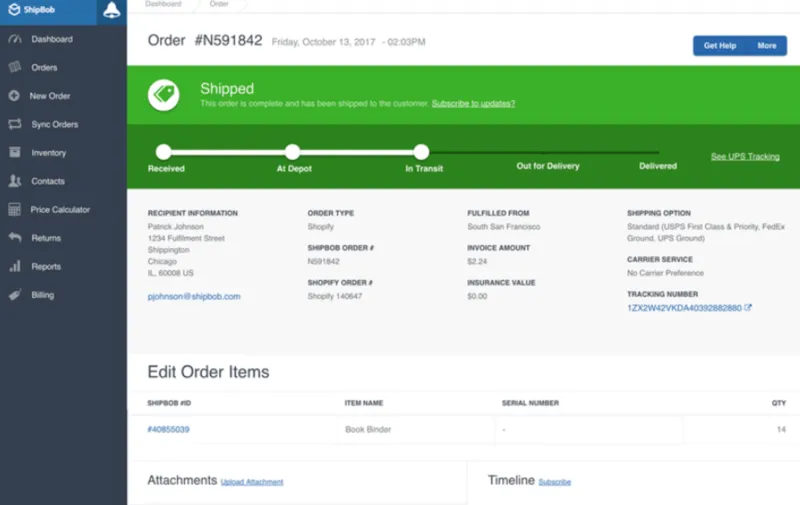Image resolution: width=800 pixels, height=505 pixels.
Task: Click the Sync Orders arrows icon
Action: (x=14, y=124)
